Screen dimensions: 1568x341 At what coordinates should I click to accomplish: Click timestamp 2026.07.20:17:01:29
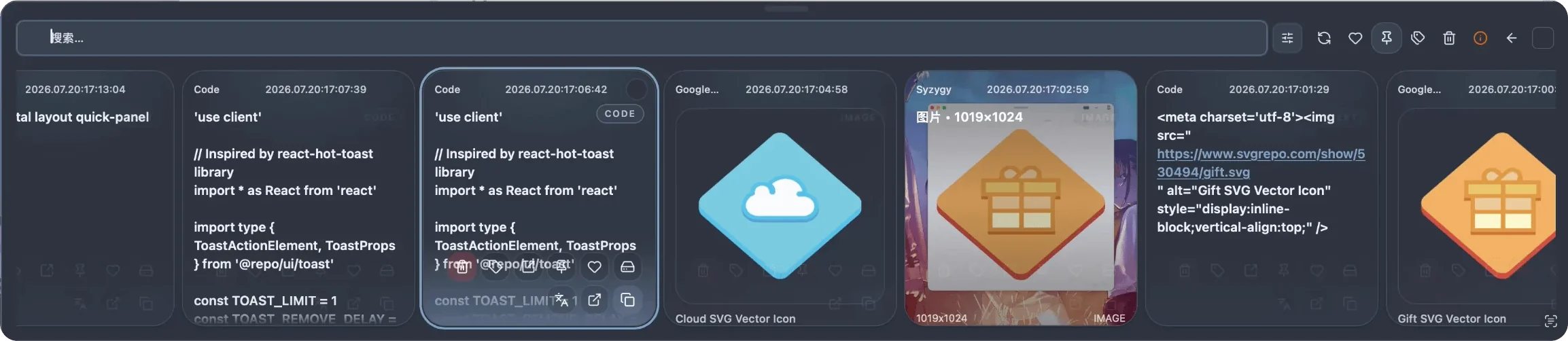[1279, 89]
